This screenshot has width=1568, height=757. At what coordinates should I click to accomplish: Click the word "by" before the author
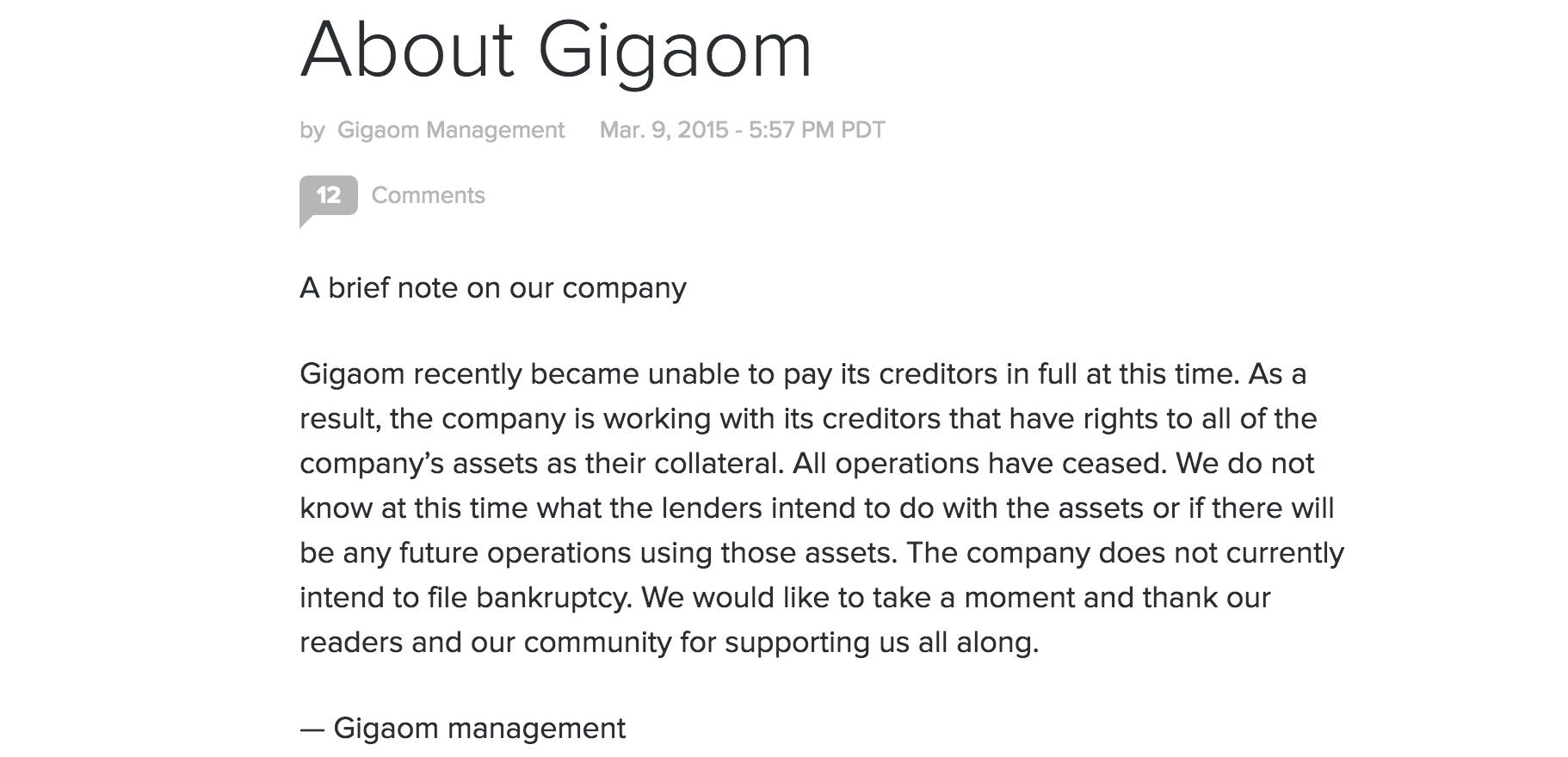click(x=312, y=131)
